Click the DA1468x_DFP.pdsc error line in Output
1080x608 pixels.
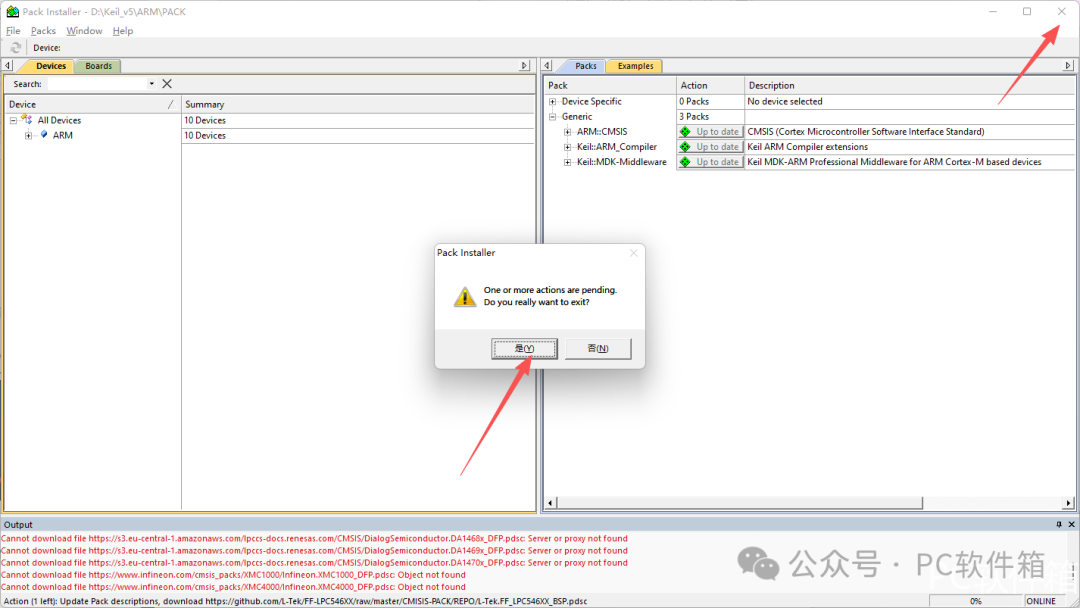[x=315, y=539]
